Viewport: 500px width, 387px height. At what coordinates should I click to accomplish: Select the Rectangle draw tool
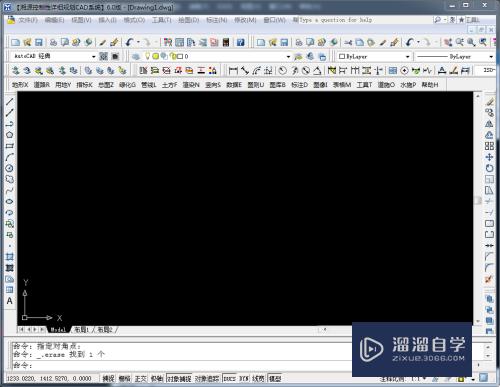tap(9, 146)
